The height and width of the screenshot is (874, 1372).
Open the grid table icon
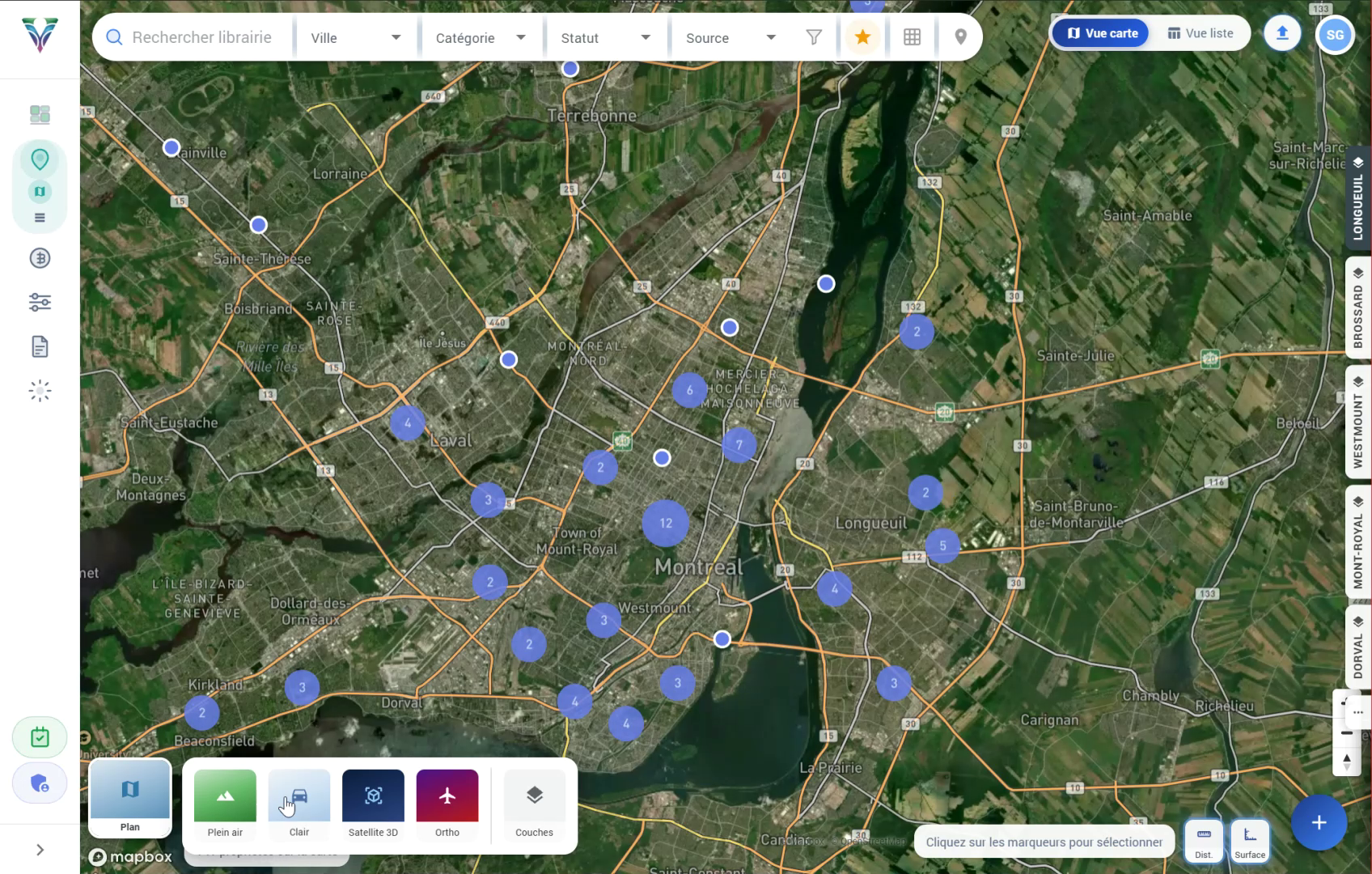912,37
